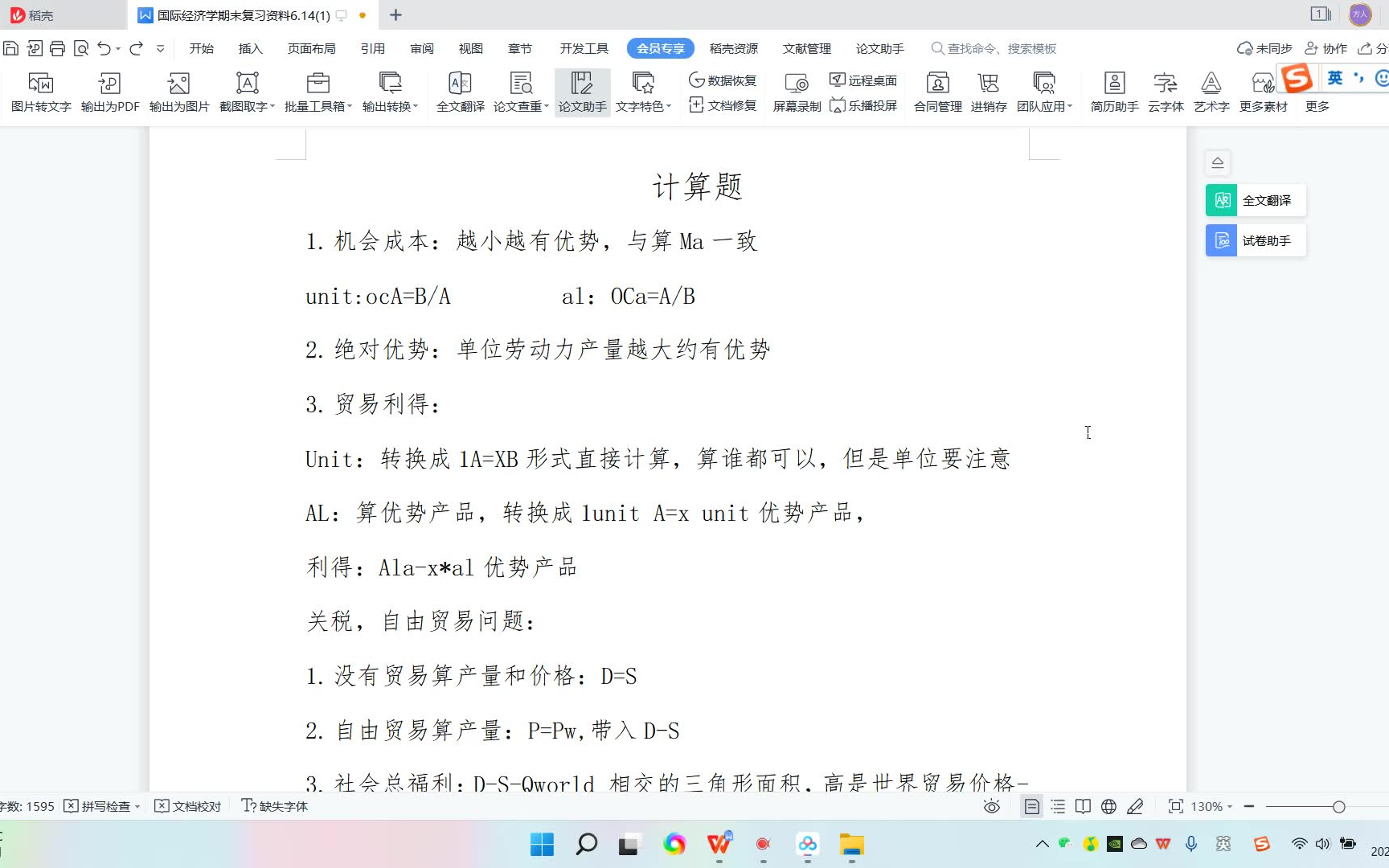Viewport: 1389px width, 868px height.
Task: Open the 论文助手 ribbon tool
Action: [582, 92]
